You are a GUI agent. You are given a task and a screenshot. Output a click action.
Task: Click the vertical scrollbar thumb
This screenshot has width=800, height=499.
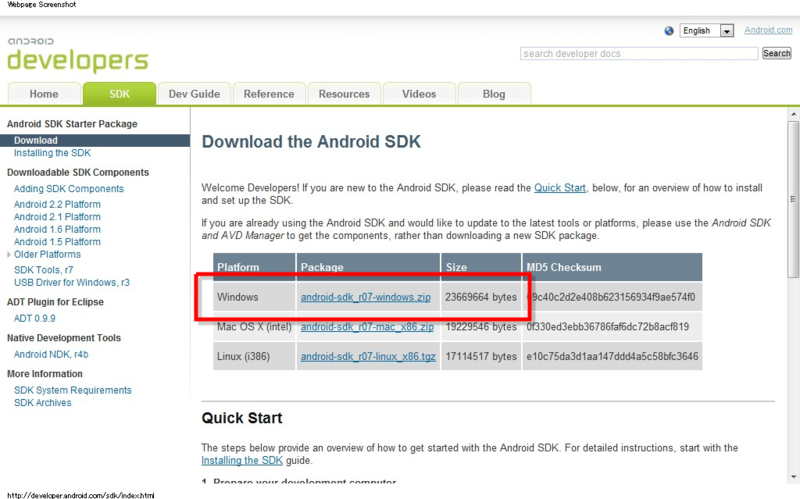point(793,199)
